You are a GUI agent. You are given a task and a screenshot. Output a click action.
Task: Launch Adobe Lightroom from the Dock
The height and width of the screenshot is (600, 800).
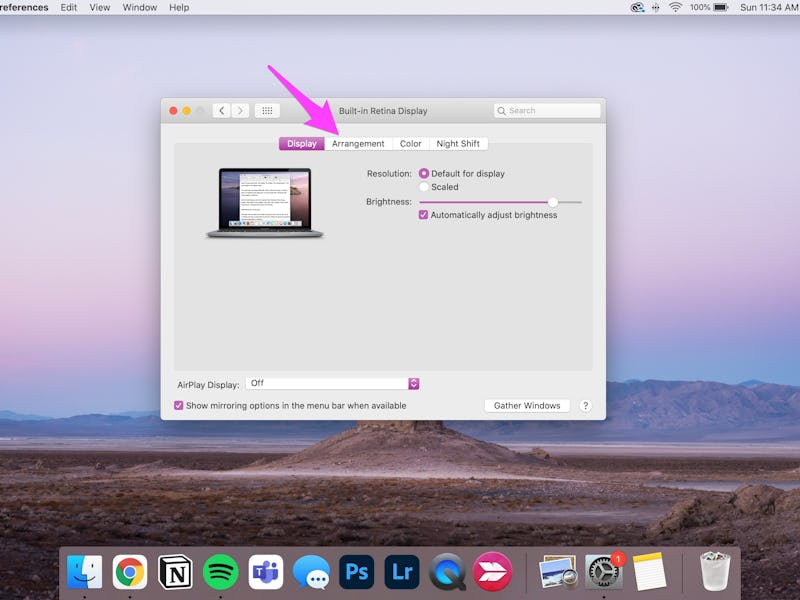point(402,572)
